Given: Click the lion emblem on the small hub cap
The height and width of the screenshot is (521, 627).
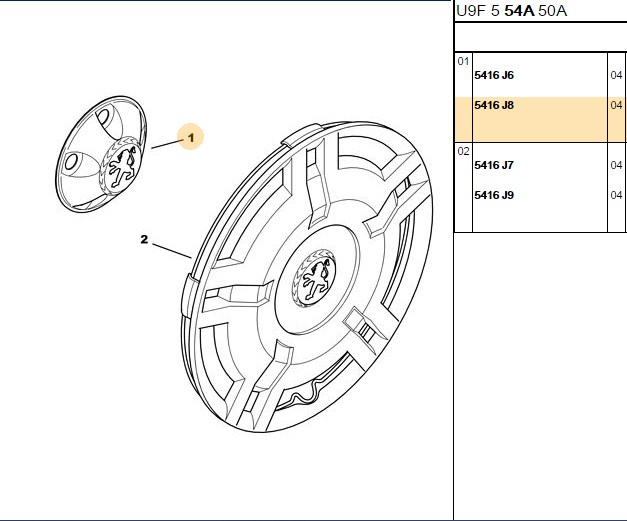Looking at the screenshot, I should tap(122, 166).
